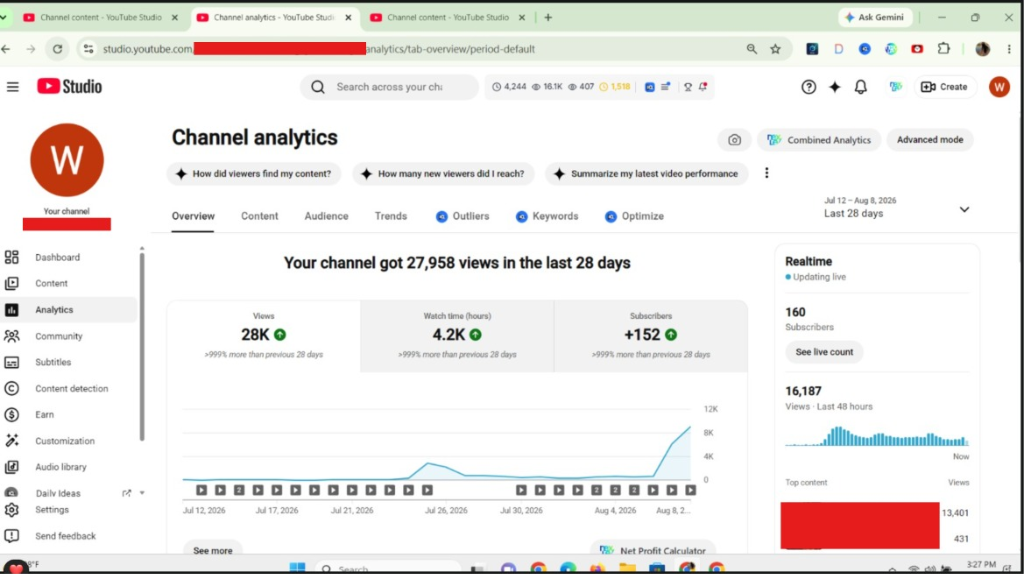This screenshot has width=1024, height=574.
Task: Switch to the Content analytics tab
Action: pos(259,216)
